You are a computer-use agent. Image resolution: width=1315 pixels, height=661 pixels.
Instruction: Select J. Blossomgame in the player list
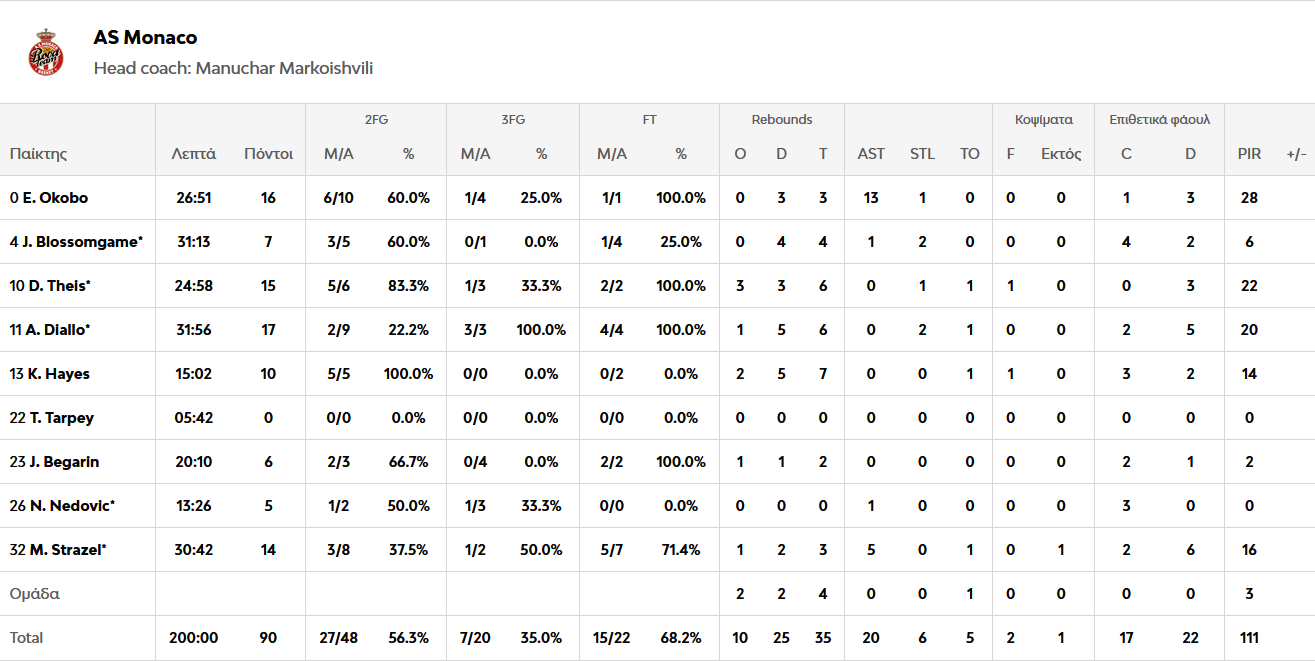point(82,242)
